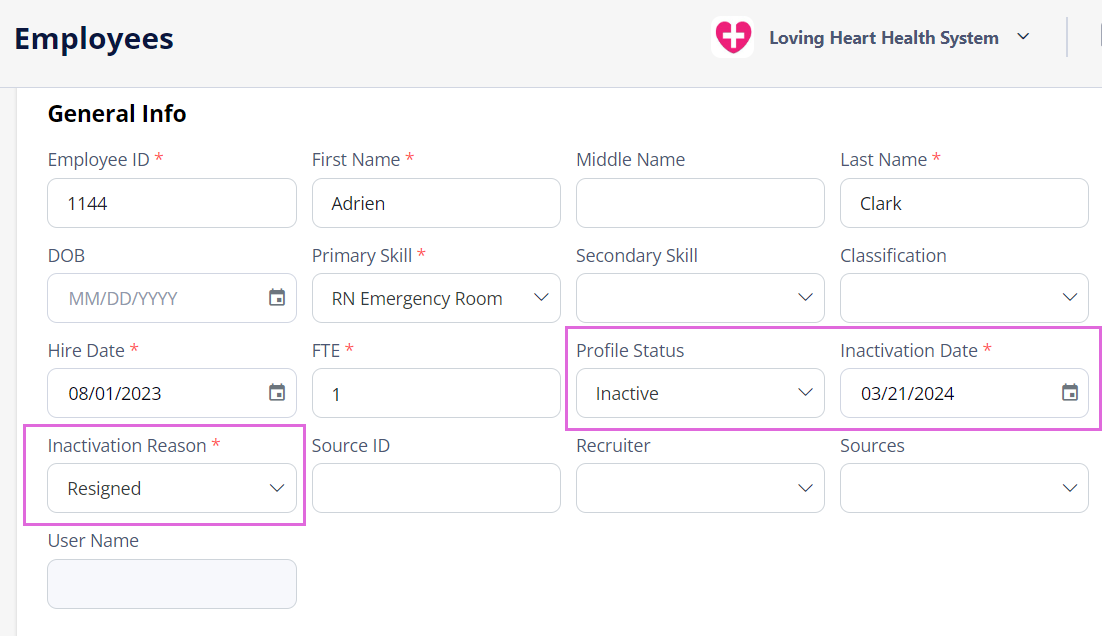Expand the Classification dropdown
This screenshot has width=1102, height=636.
pyautogui.click(x=964, y=298)
